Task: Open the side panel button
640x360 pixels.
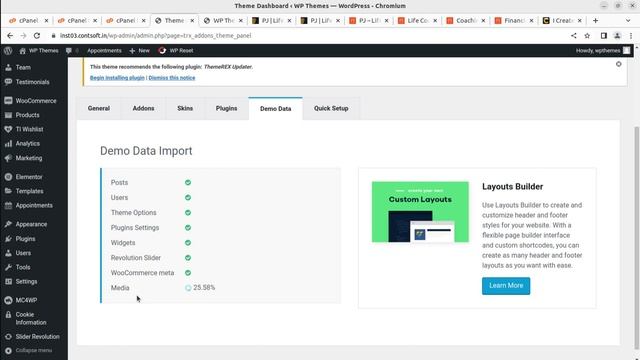Action: pos(604,36)
